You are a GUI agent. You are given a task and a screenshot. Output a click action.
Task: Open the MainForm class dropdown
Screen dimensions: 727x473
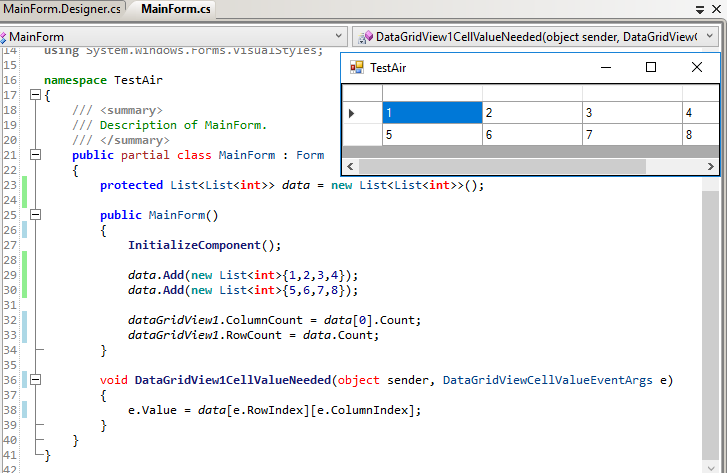338,36
